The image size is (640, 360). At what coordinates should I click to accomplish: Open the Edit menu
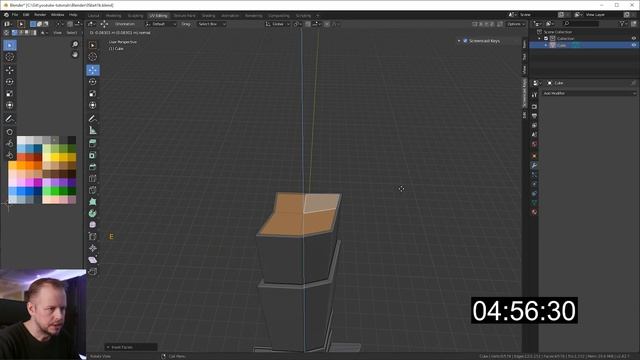(26, 15)
